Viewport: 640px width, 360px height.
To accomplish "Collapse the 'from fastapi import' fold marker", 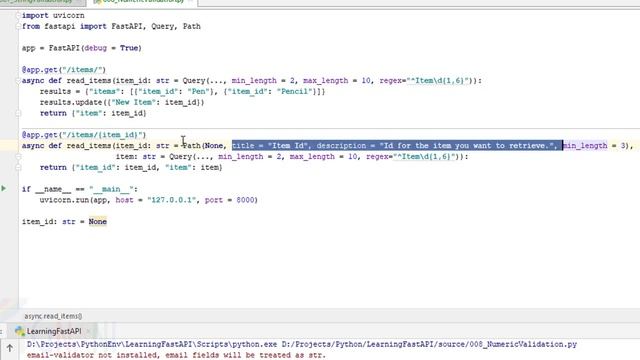I will [18, 27].
